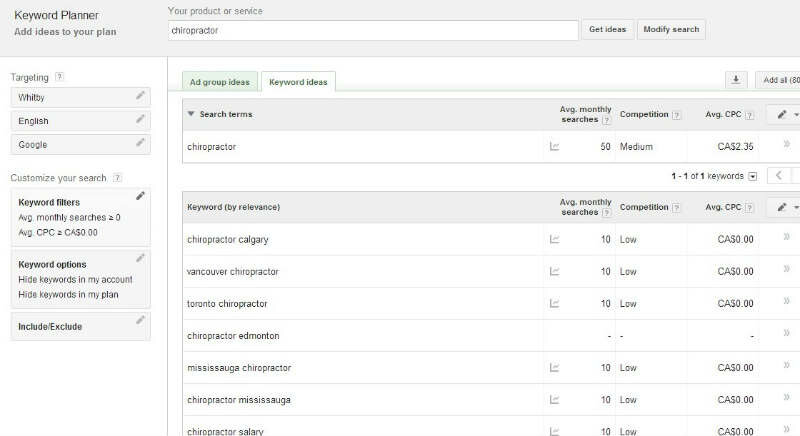Add chiropractor mississauga to plan
The height and width of the screenshot is (436, 800).
click(787, 397)
